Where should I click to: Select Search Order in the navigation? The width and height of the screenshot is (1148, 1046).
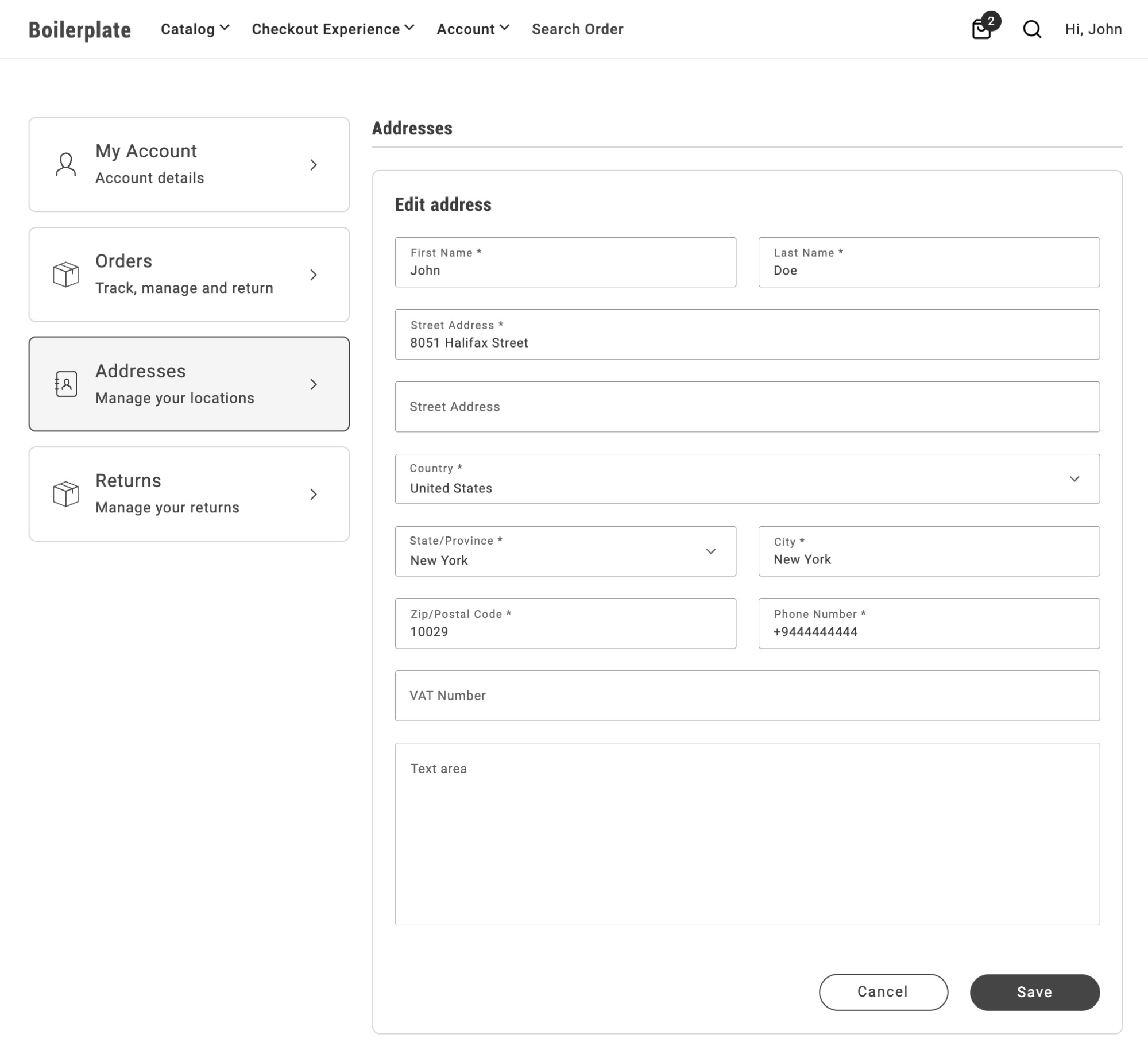pos(578,29)
